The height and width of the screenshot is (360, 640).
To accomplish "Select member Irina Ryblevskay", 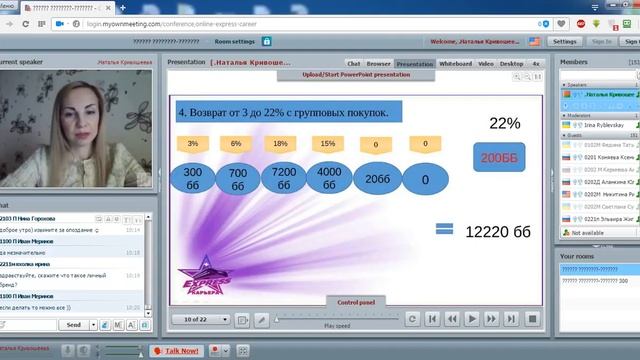I will 600,125.
